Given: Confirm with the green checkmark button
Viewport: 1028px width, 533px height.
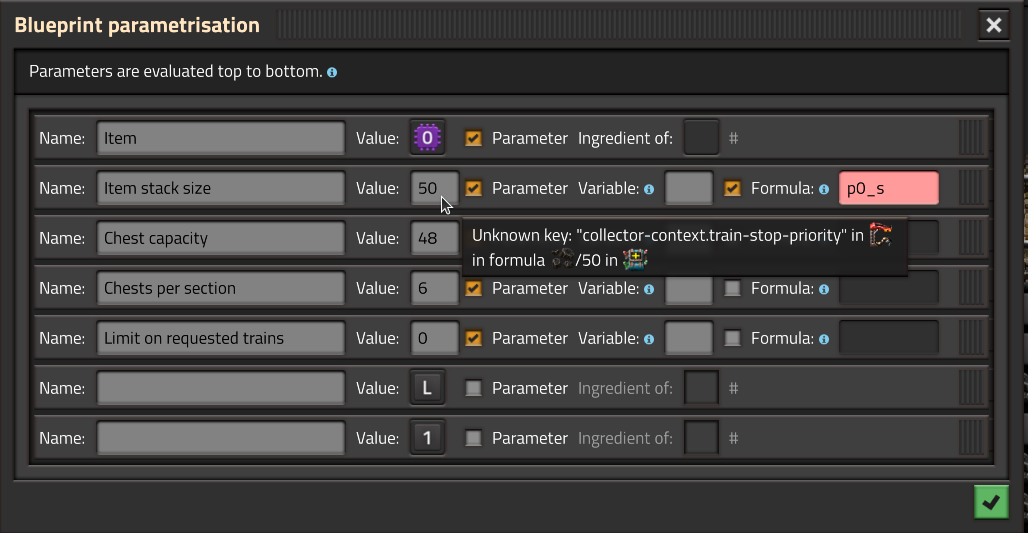Looking at the screenshot, I should coord(991,502).
